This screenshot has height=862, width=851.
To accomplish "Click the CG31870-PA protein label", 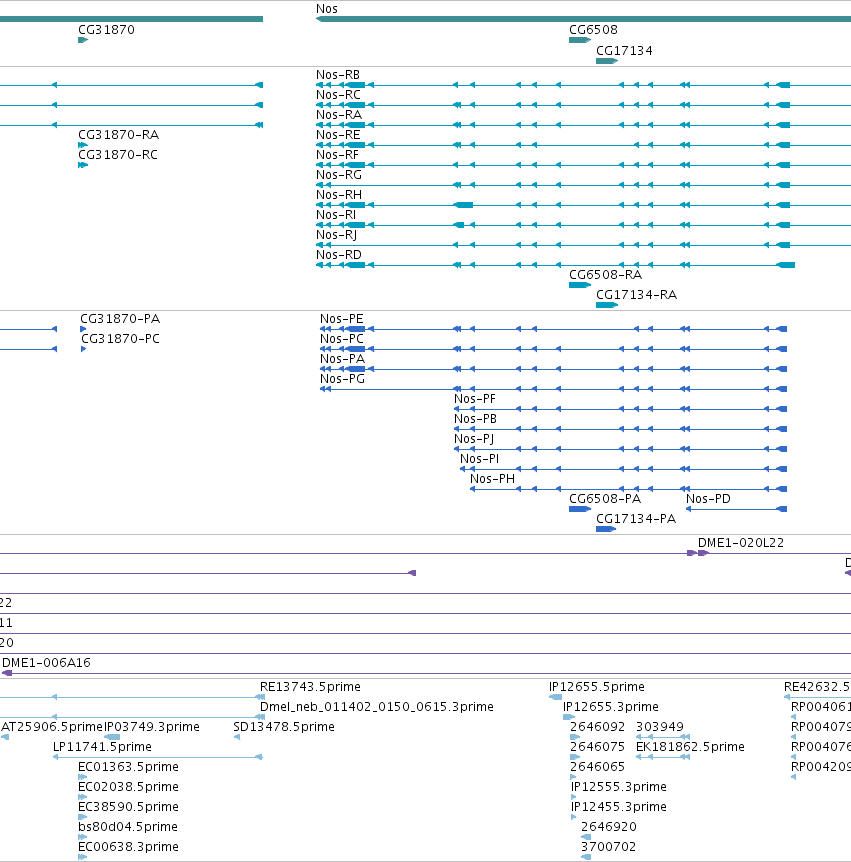I will [x=120, y=319].
